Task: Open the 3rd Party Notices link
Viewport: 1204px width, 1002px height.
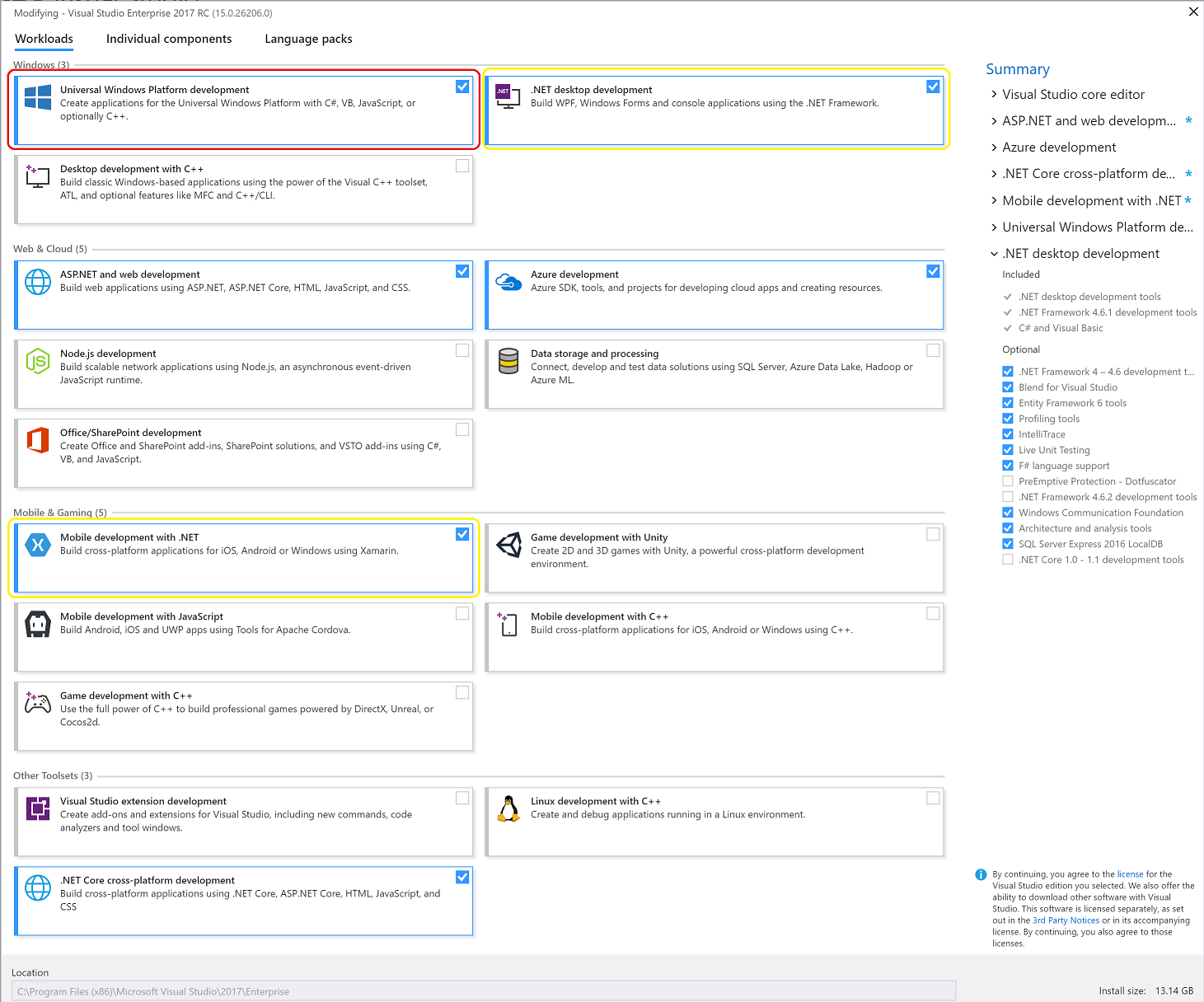Action: [x=1066, y=920]
